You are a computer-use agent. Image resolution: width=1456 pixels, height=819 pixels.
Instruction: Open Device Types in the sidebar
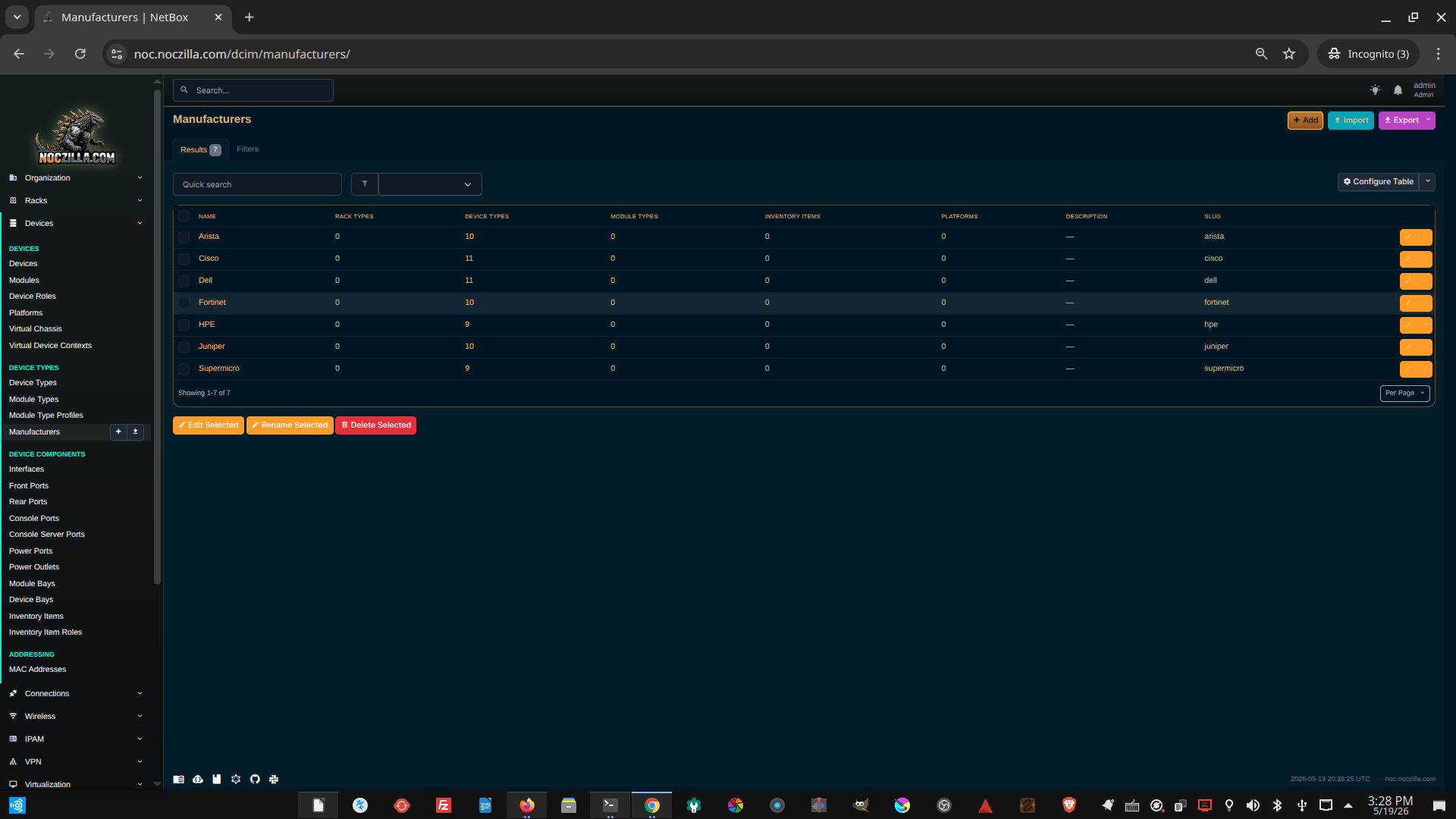coord(33,383)
